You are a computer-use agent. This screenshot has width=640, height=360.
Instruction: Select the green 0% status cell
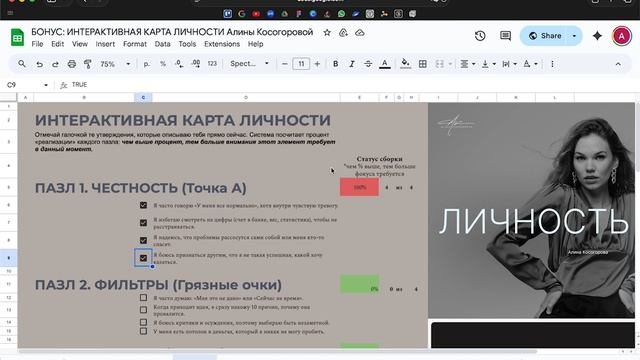360,284
